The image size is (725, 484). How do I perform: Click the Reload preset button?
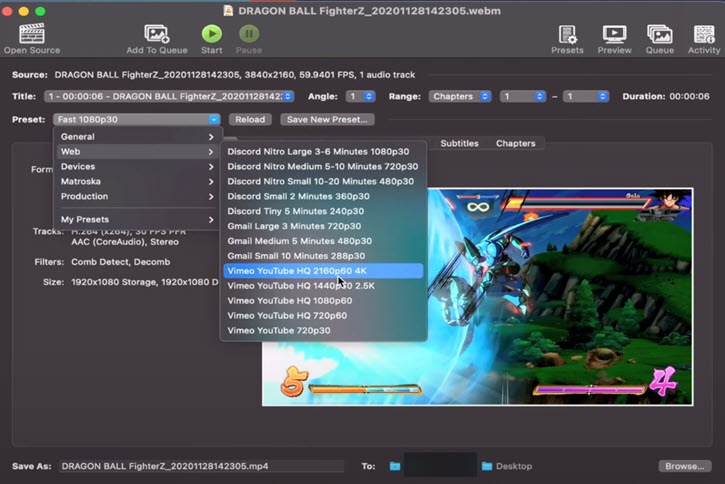tap(250, 119)
